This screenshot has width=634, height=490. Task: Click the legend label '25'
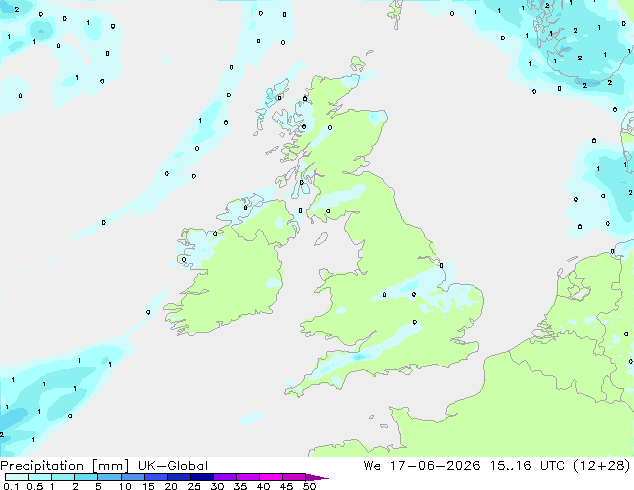point(194,486)
